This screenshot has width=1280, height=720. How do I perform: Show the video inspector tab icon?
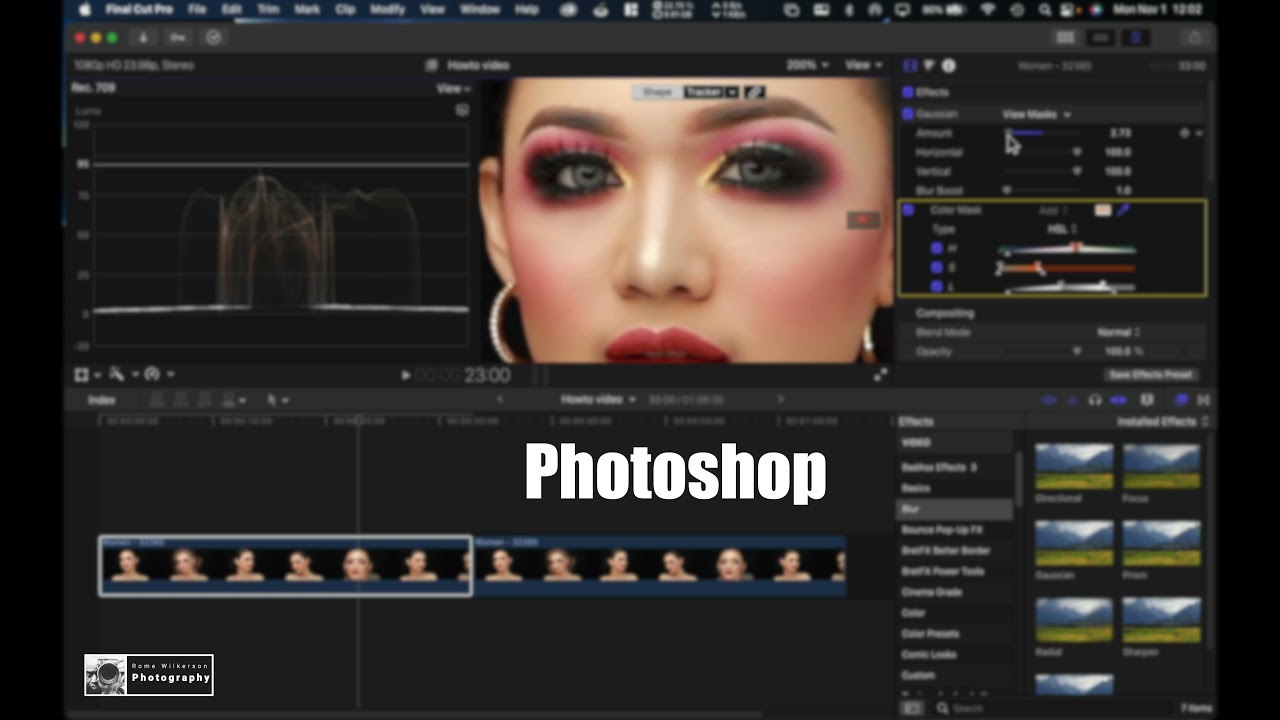pos(910,65)
